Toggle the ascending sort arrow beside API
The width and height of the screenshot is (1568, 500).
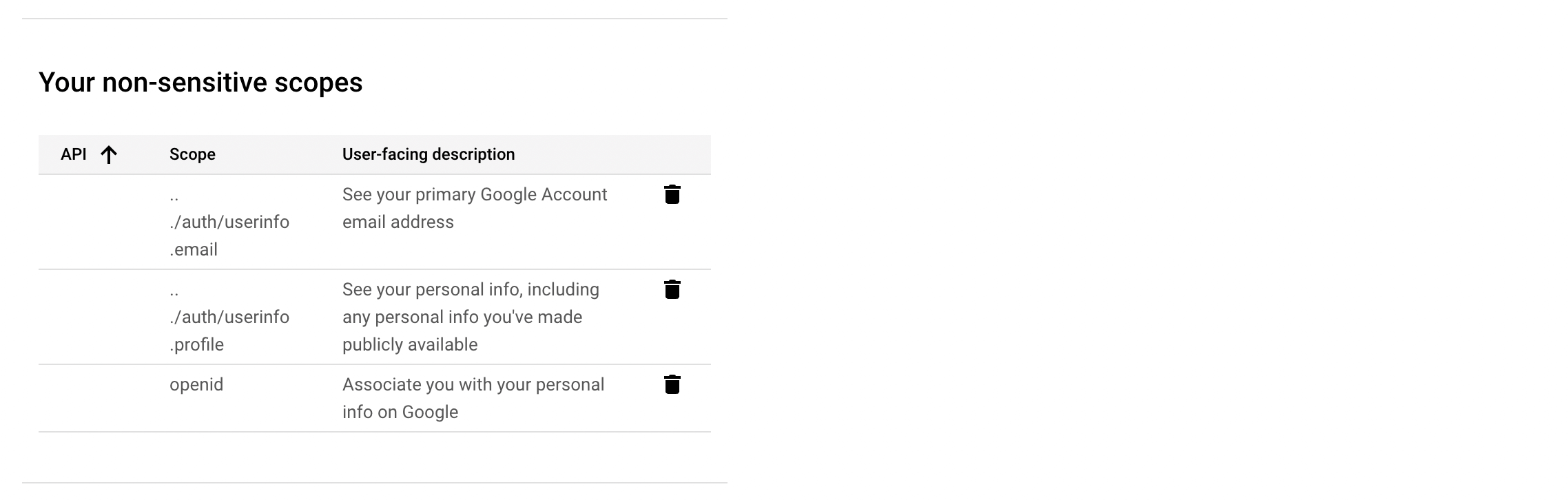(x=109, y=154)
